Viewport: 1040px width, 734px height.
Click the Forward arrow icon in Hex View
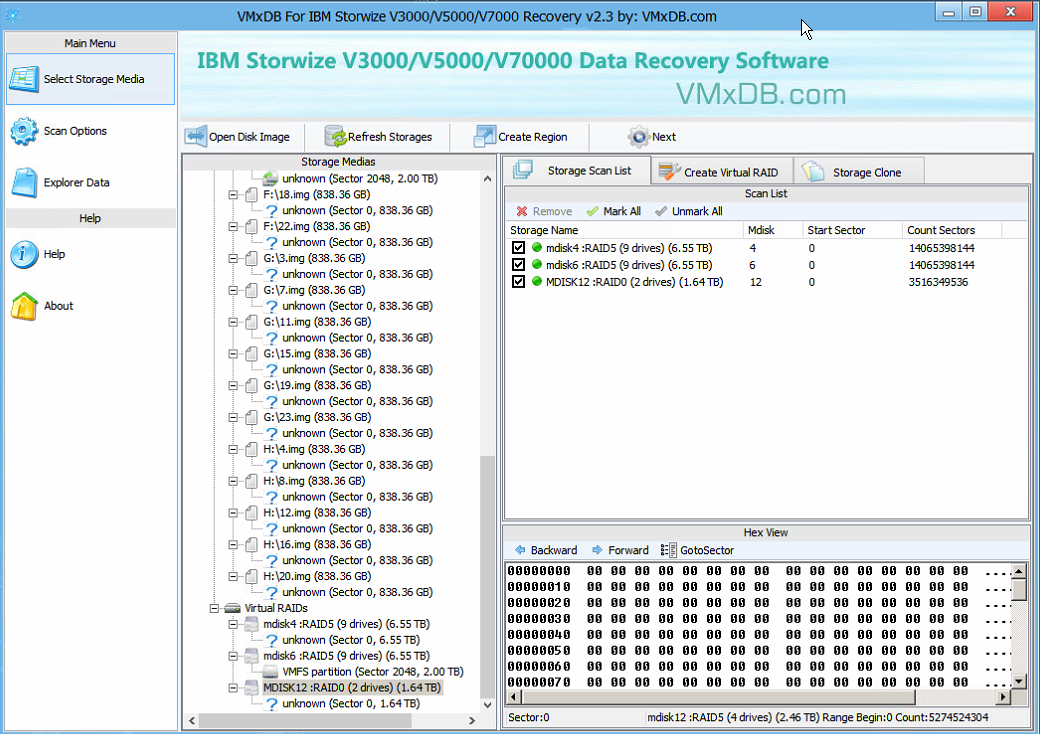tap(597, 550)
